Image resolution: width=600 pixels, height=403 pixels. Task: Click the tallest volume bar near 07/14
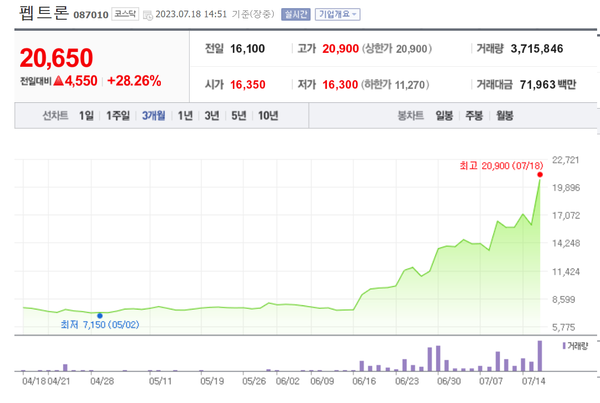coord(541,356)
